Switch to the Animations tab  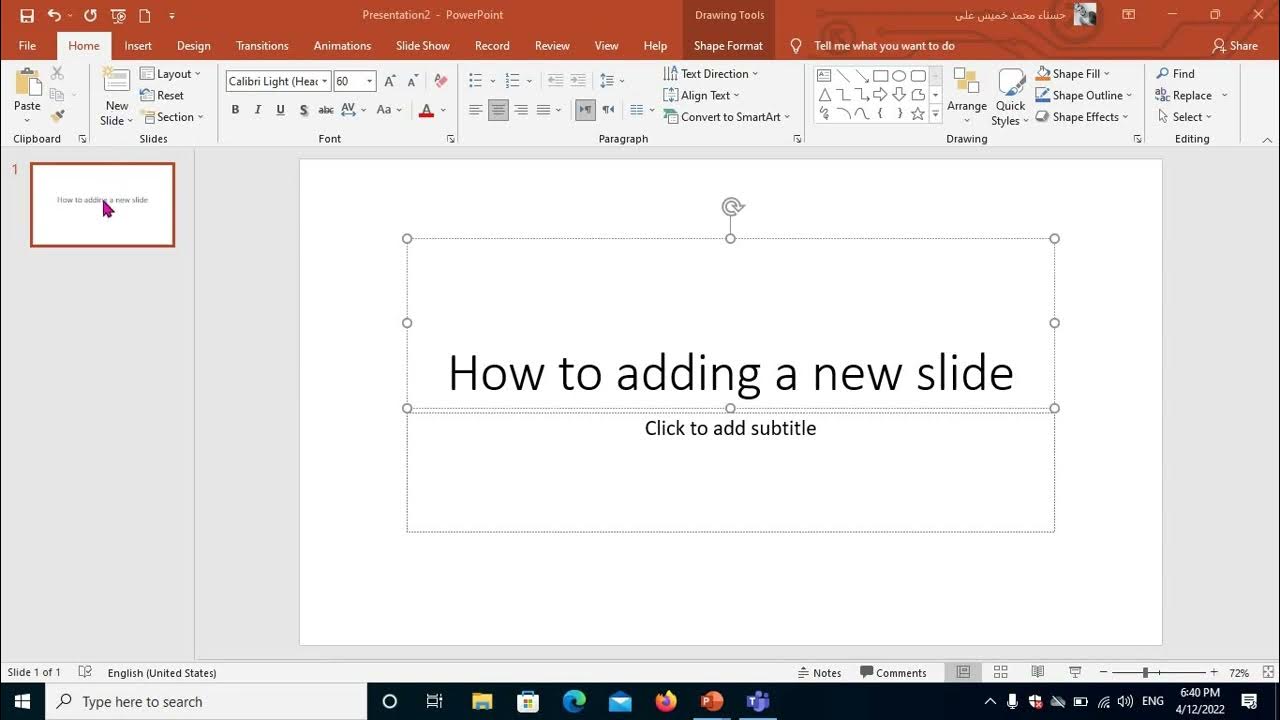tap(342, 46)
